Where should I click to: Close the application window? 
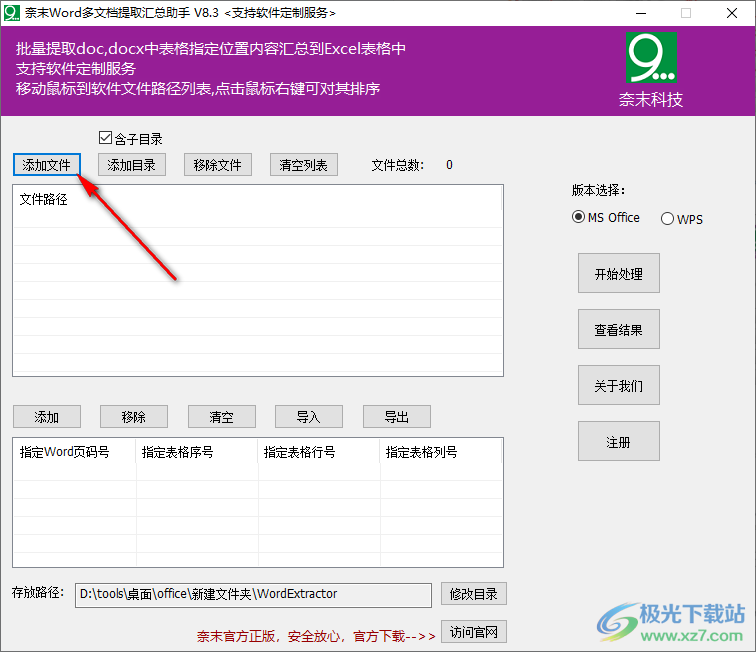point(731,13)
